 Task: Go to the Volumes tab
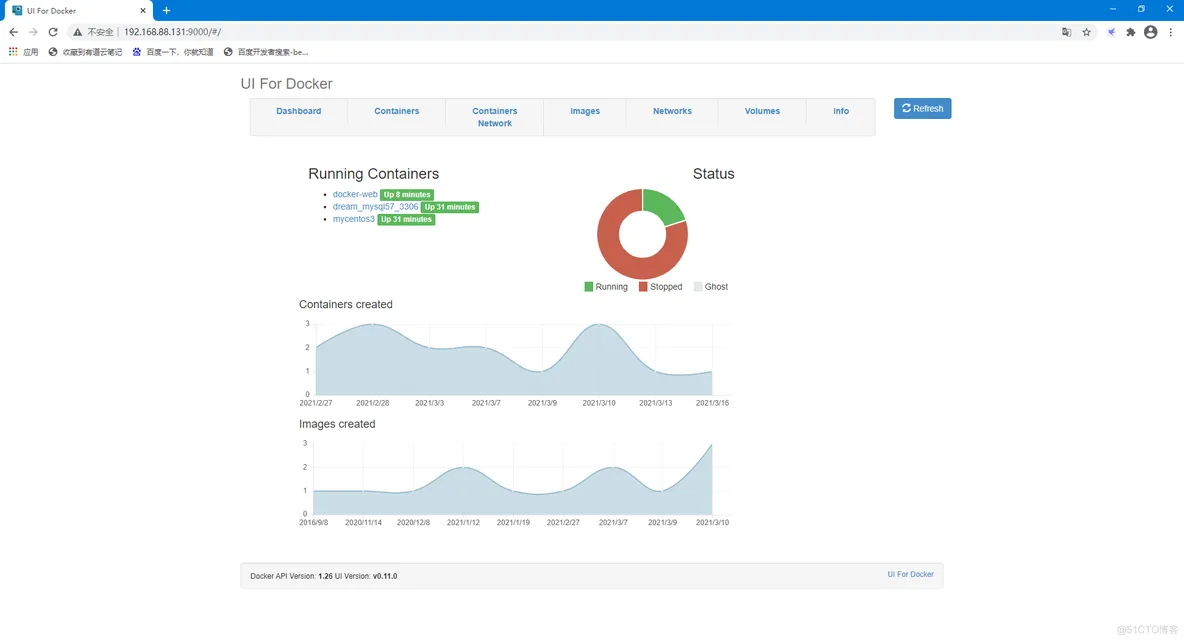click(x=762, y=111)
